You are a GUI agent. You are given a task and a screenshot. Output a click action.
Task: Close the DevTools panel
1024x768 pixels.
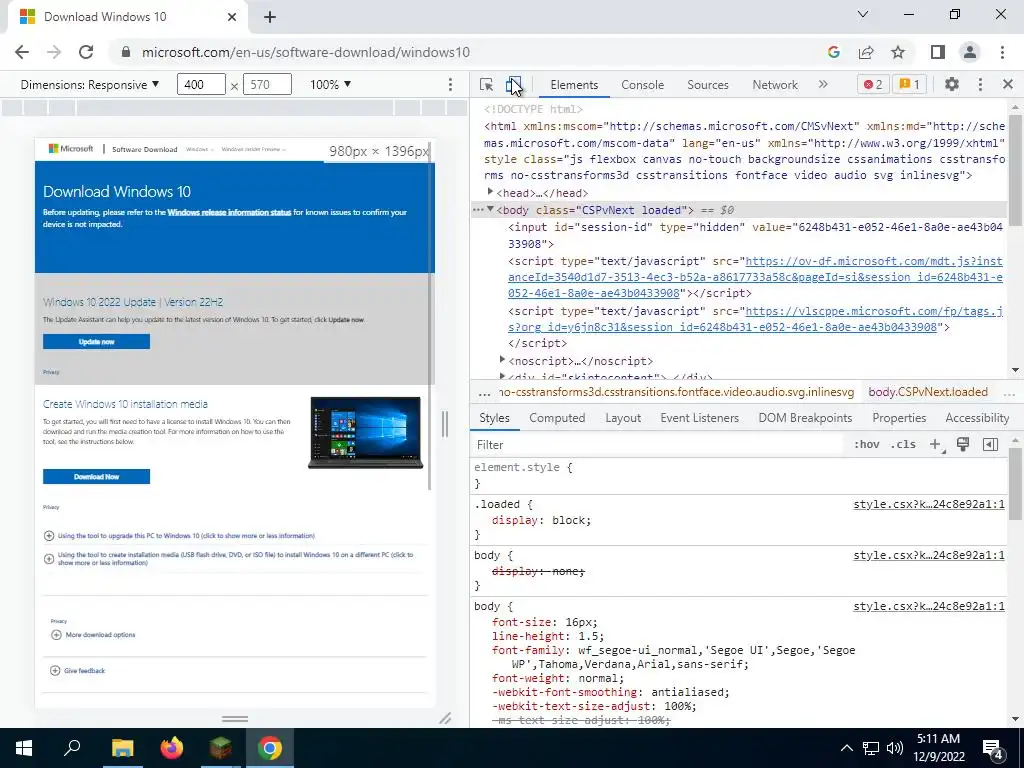point(1008,84)
